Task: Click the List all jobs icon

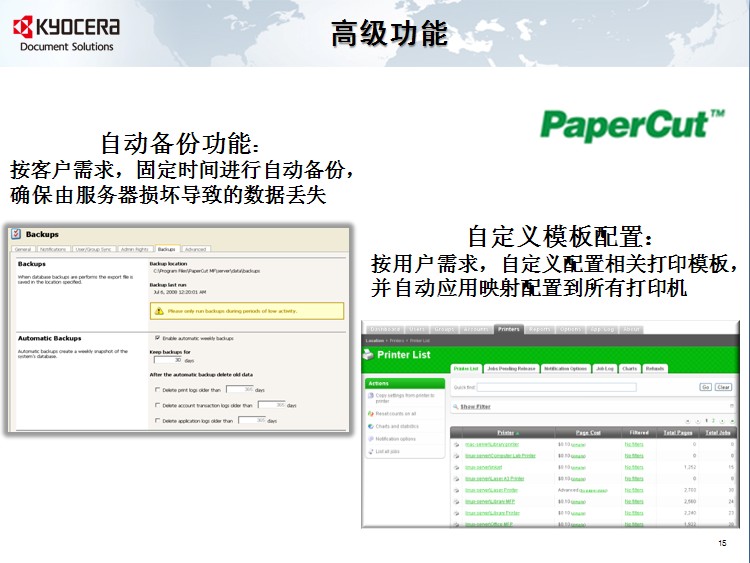Action: point(371,452)
